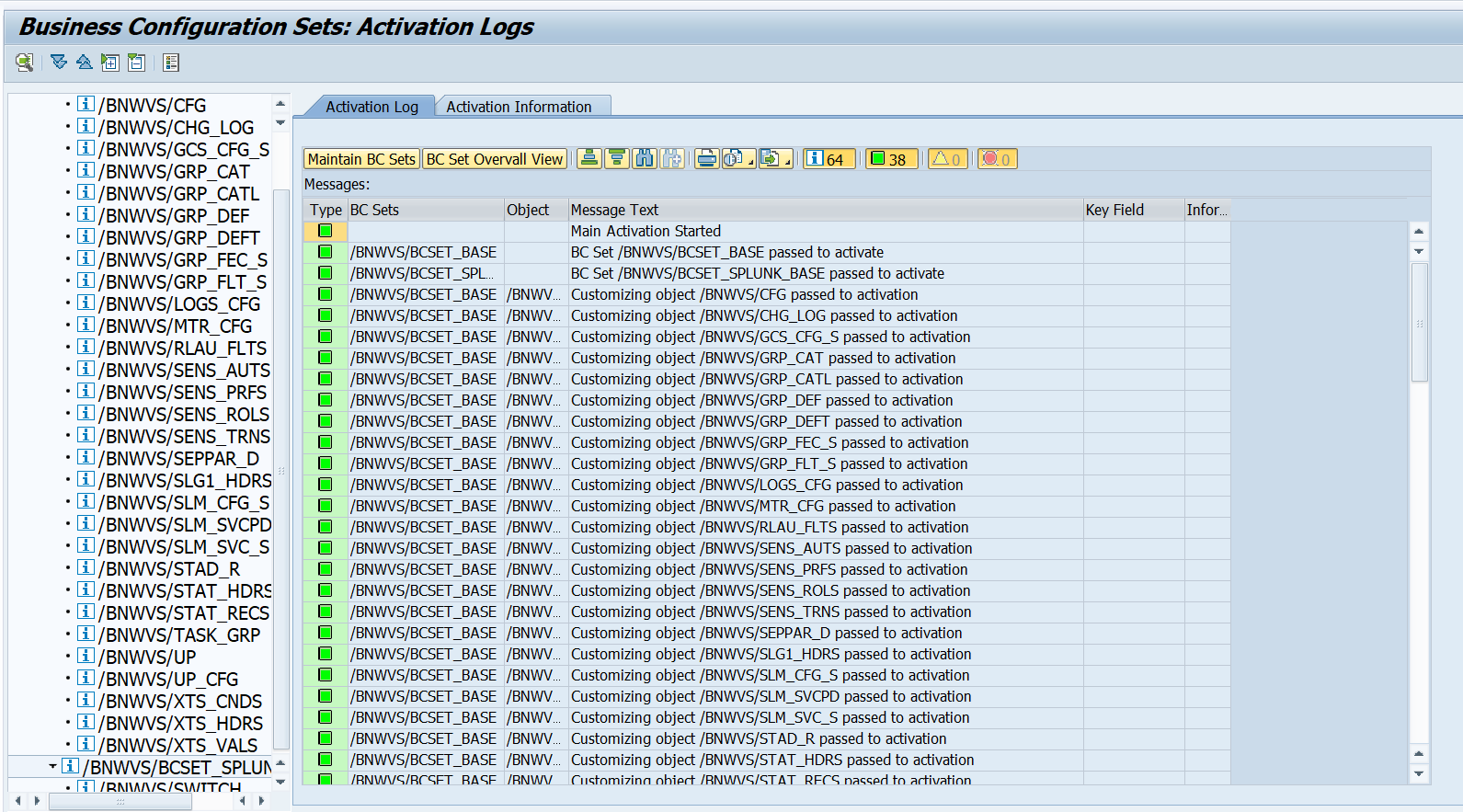Select /BNWVS/LOGS_CFG in the tree

179,304
